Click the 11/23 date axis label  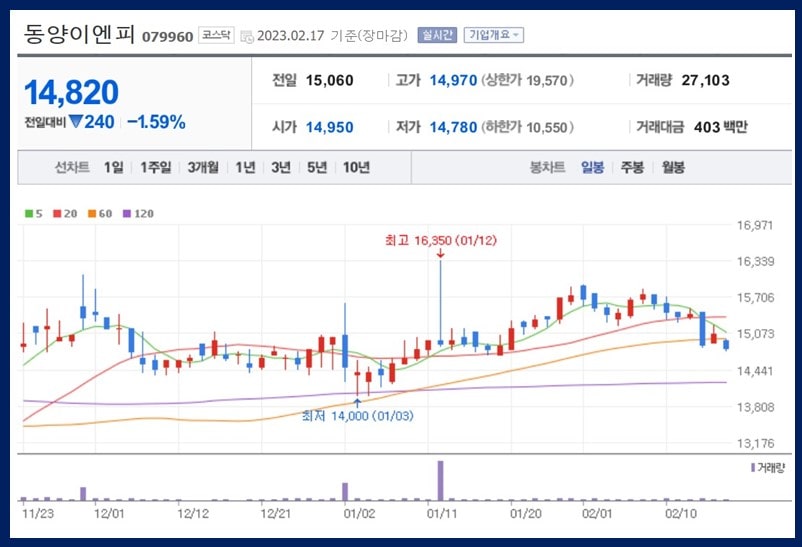coord(38,513)
